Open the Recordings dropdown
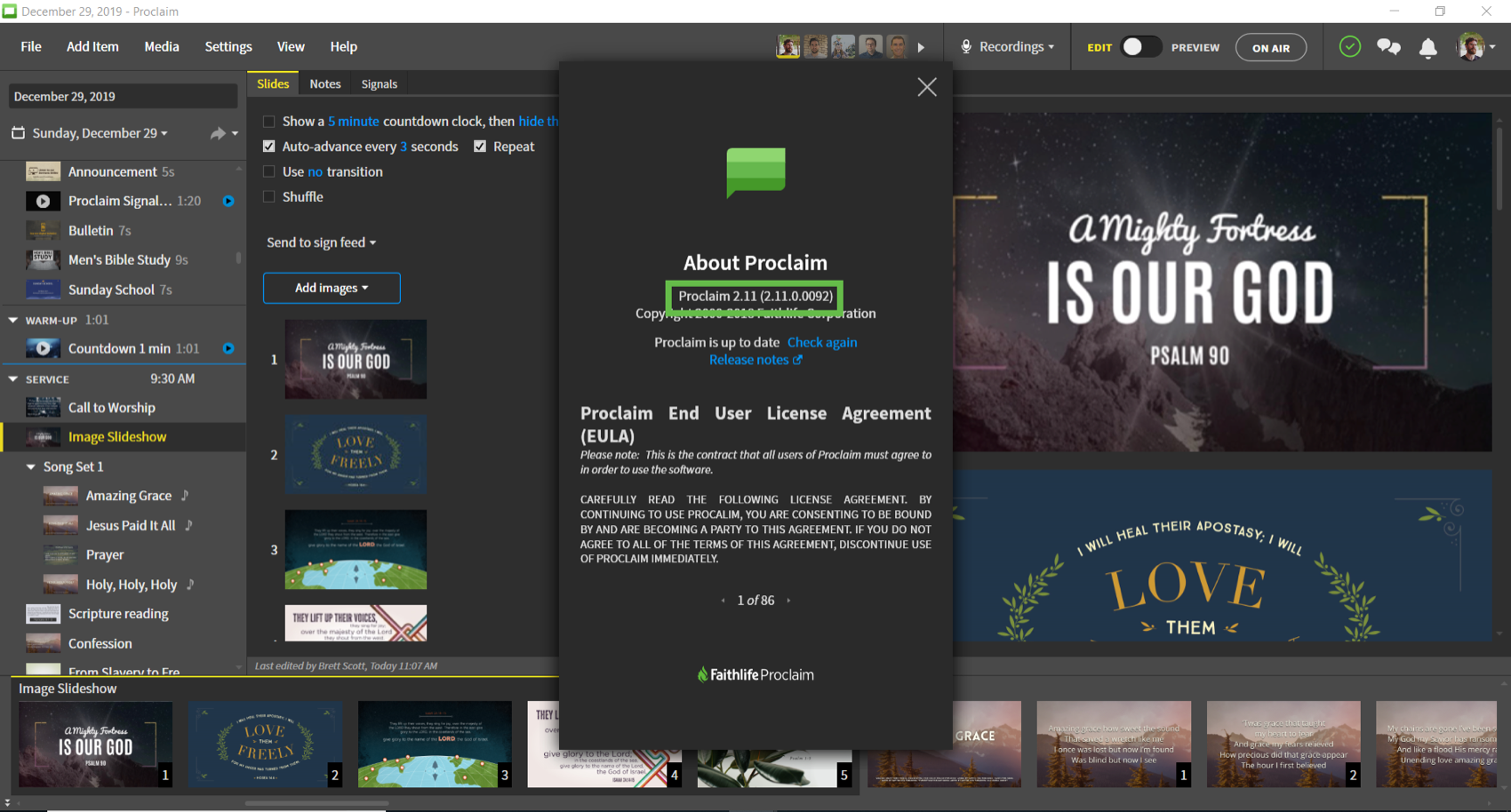This screenshot has width=1511, height=812. pyautogui.click(x=1016, y=46)
